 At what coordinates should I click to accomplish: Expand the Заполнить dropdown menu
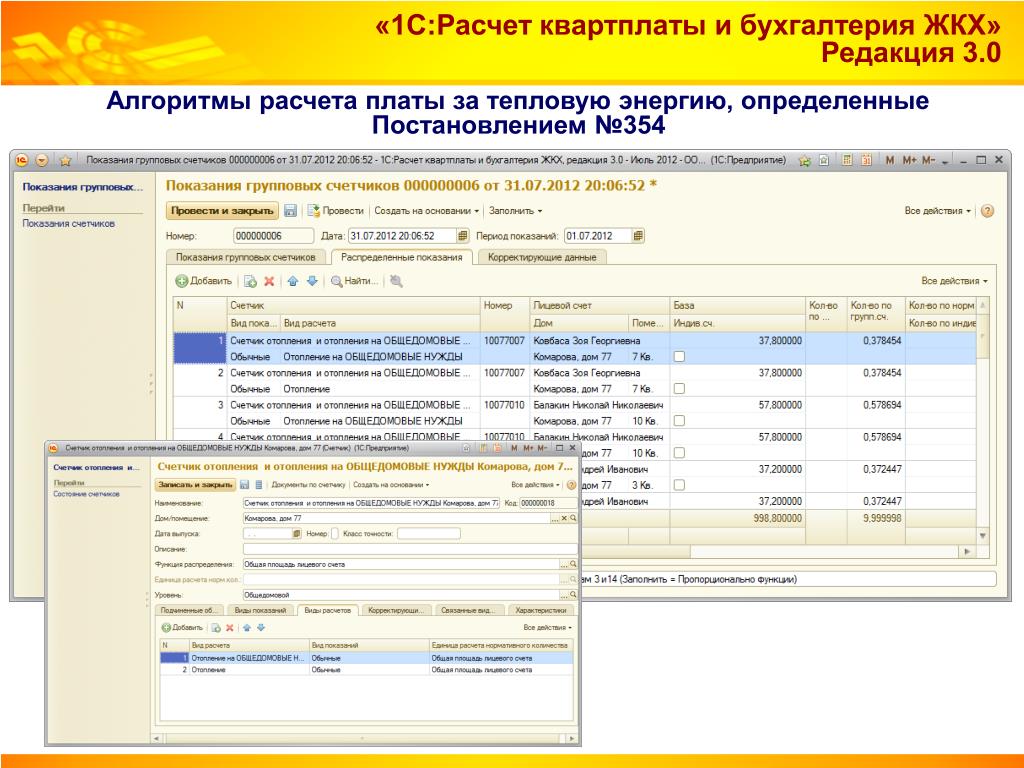coord(515,211)
